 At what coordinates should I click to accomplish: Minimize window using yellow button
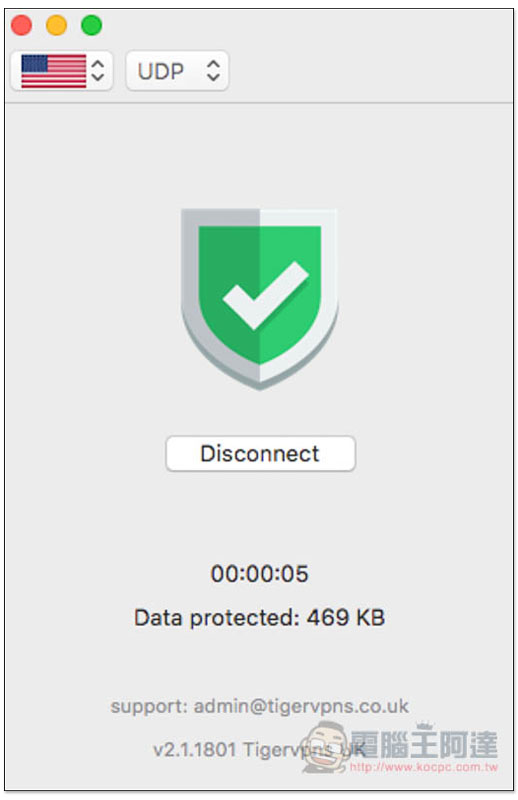pos(57,25)
